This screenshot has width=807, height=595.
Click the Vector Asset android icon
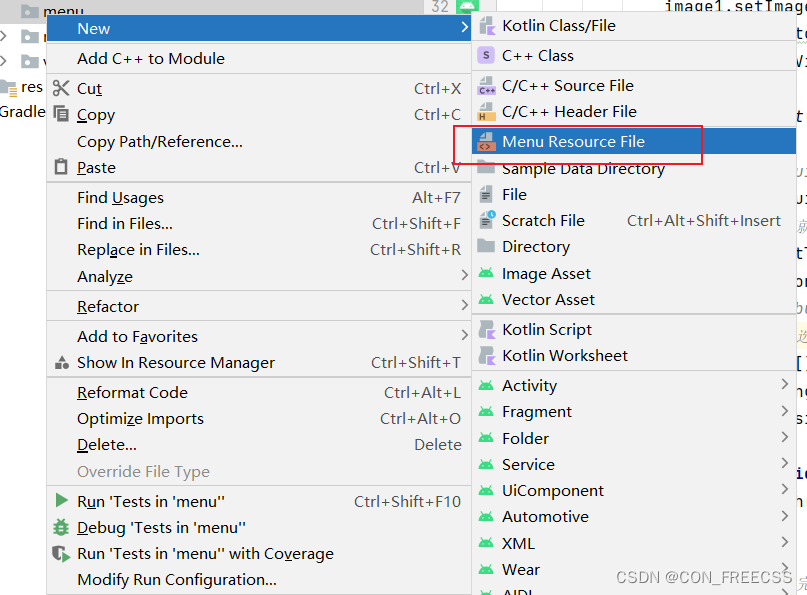point(486,299)
